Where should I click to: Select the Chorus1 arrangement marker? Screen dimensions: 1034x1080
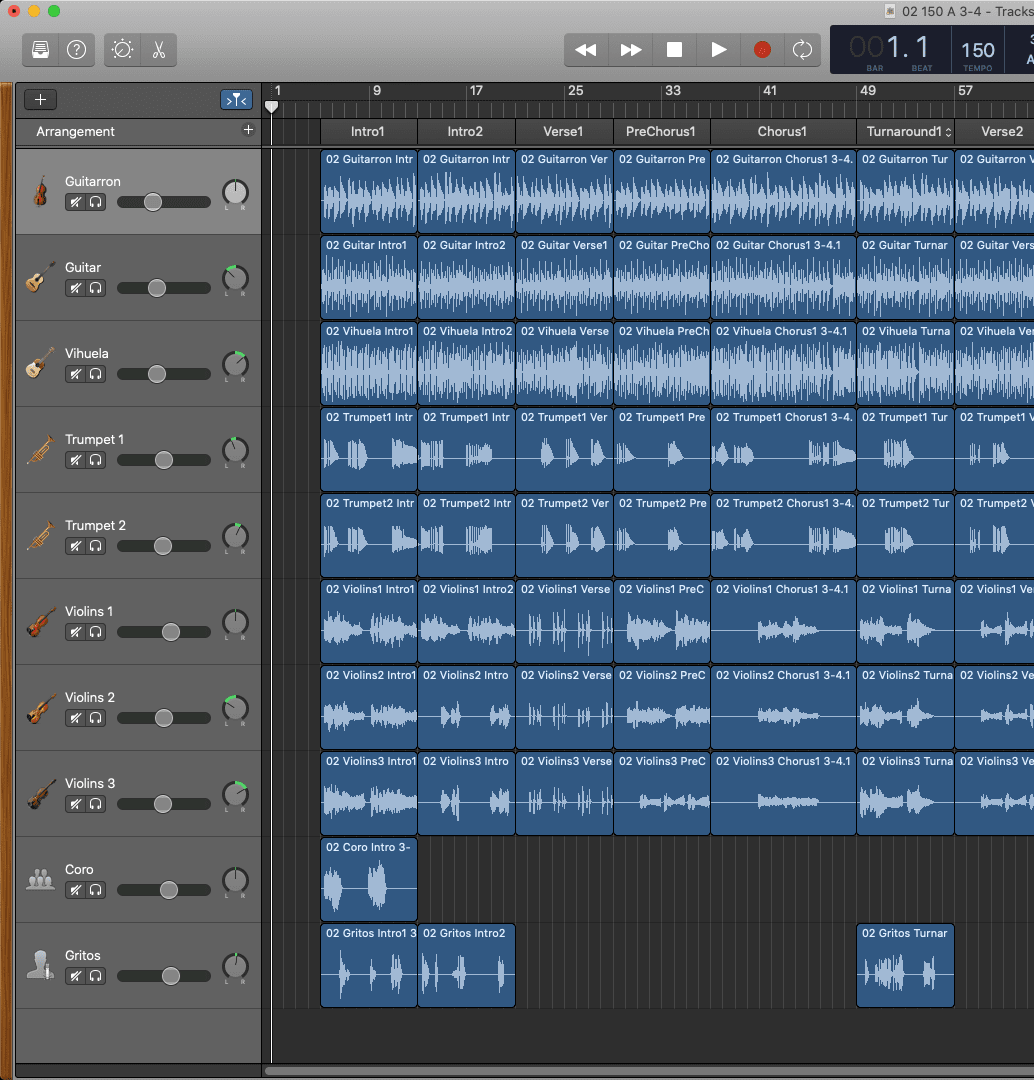[782, 132]
